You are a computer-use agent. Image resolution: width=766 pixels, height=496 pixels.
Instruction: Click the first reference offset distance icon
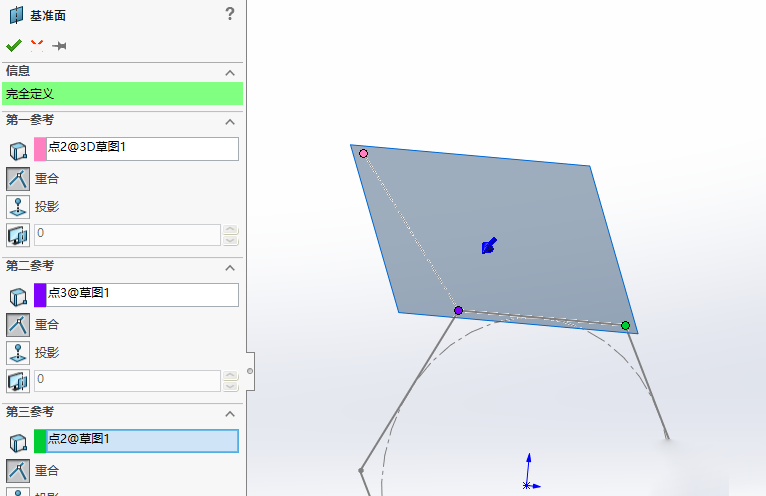(18, 235)
